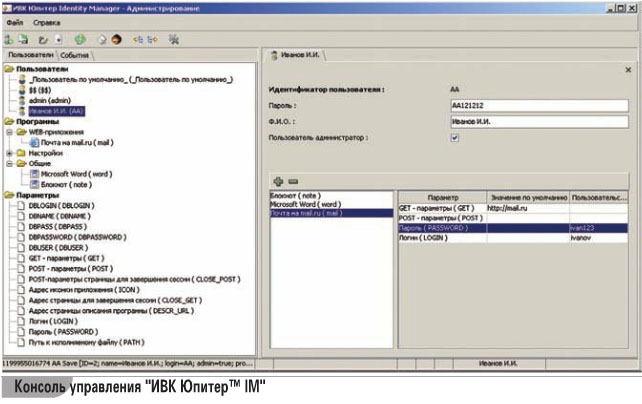Screen dimensions: 642x404
Task: Click the Программы folder icon in tree
Action: 9,122
